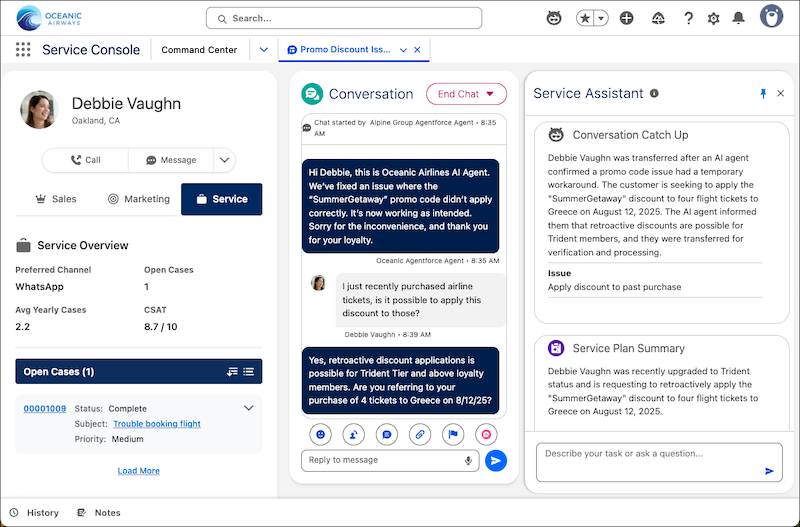
Task: Click the Agentforce astro icon in header
Action: pyautogui.click(x=554, y=18)
